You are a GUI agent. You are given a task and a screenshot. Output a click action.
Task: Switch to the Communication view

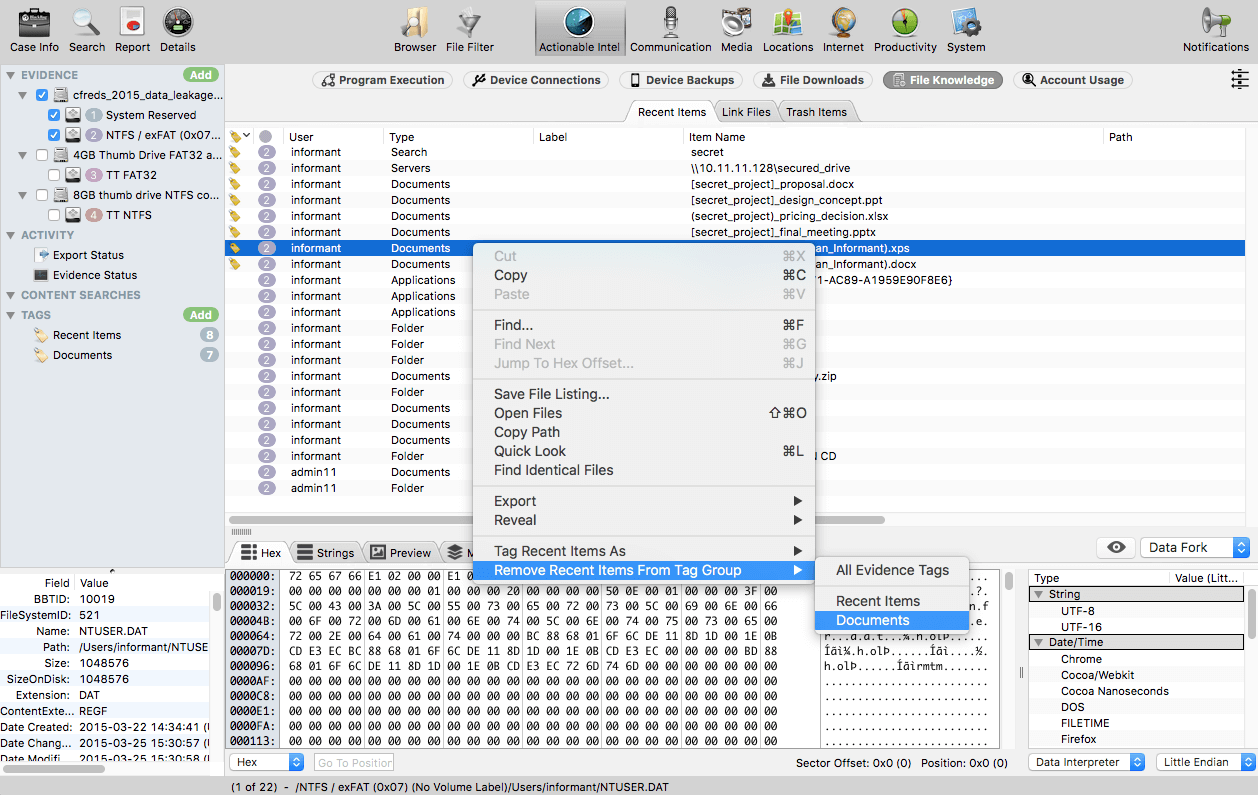[x=670, y=28]
